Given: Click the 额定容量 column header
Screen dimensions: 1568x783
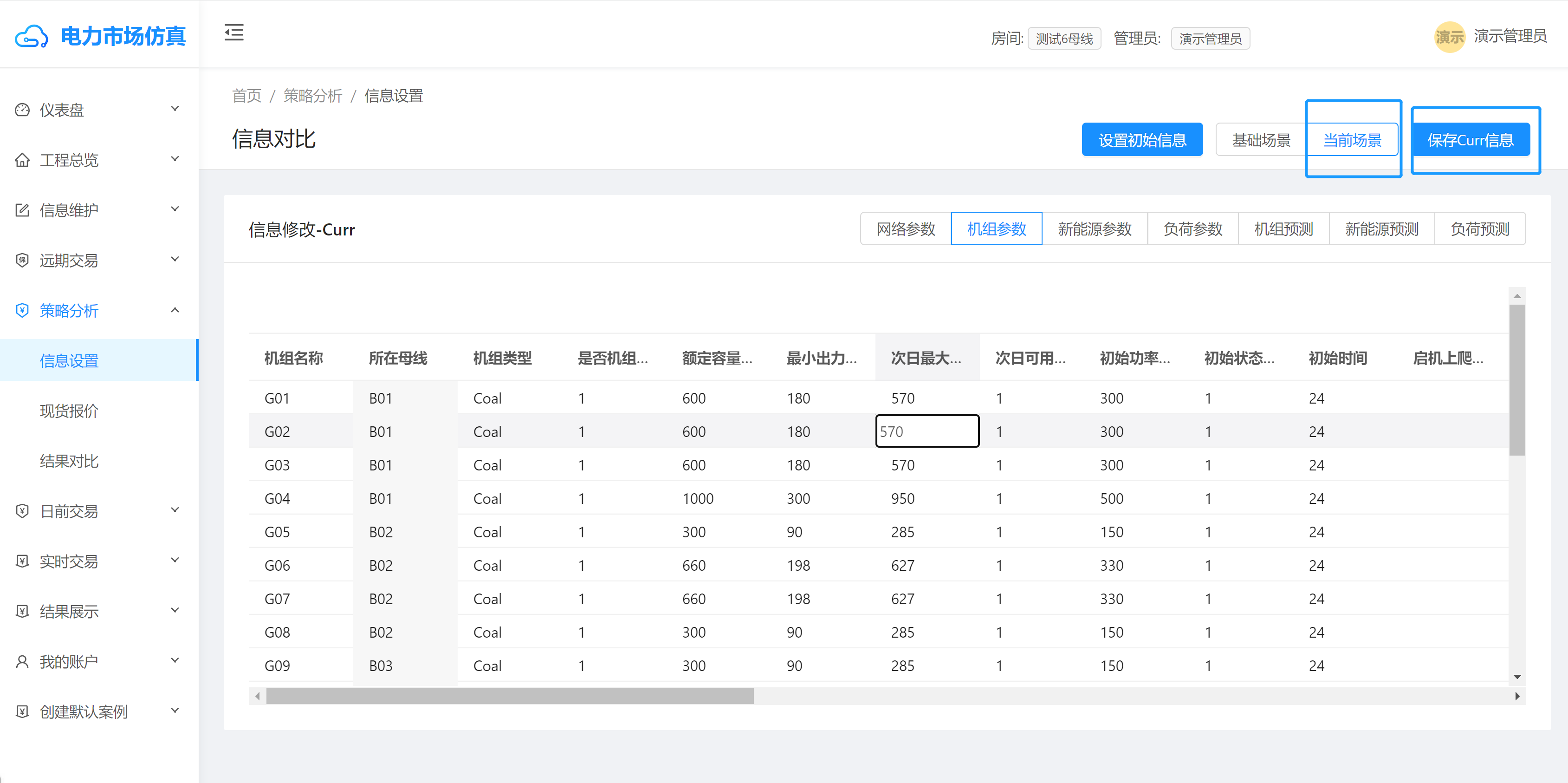Looking at the screenshot, I should point(718,358).
